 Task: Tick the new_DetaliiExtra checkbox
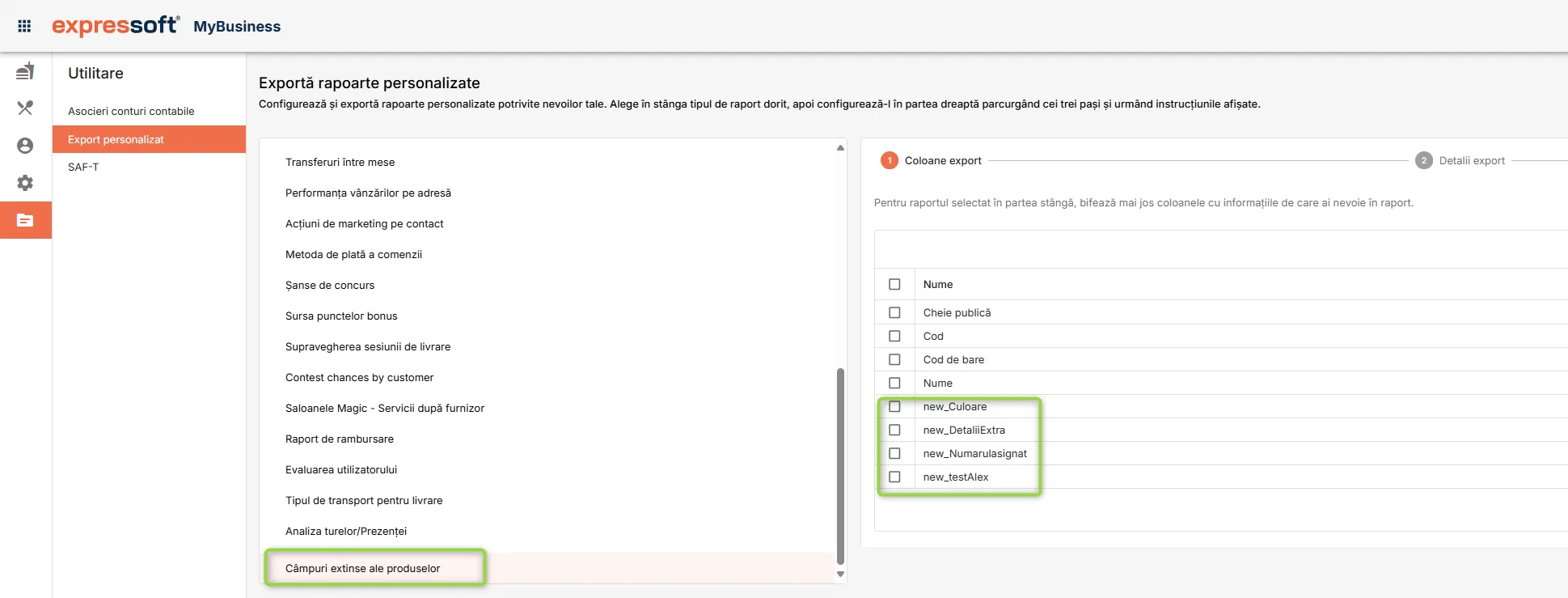pos(894,430)
